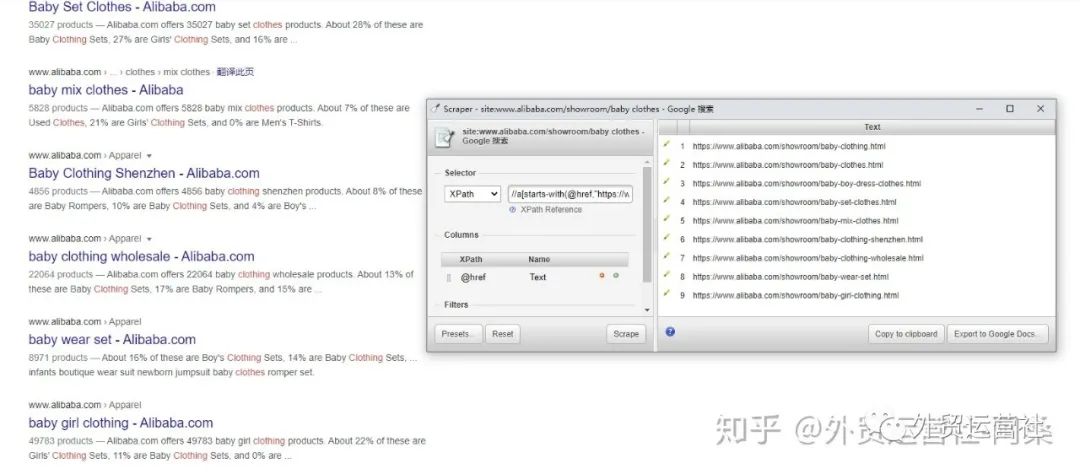The height and width of the screenshot is (474, 1080).
Task: Select result URL baby-clothing-wholesale.html
Action: (x=808, y=258)
